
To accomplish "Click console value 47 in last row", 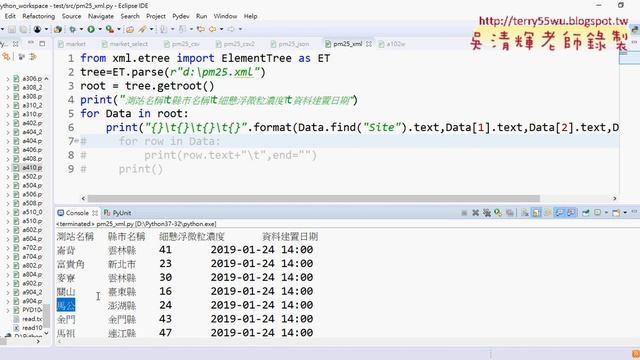I will pos(165,332).
